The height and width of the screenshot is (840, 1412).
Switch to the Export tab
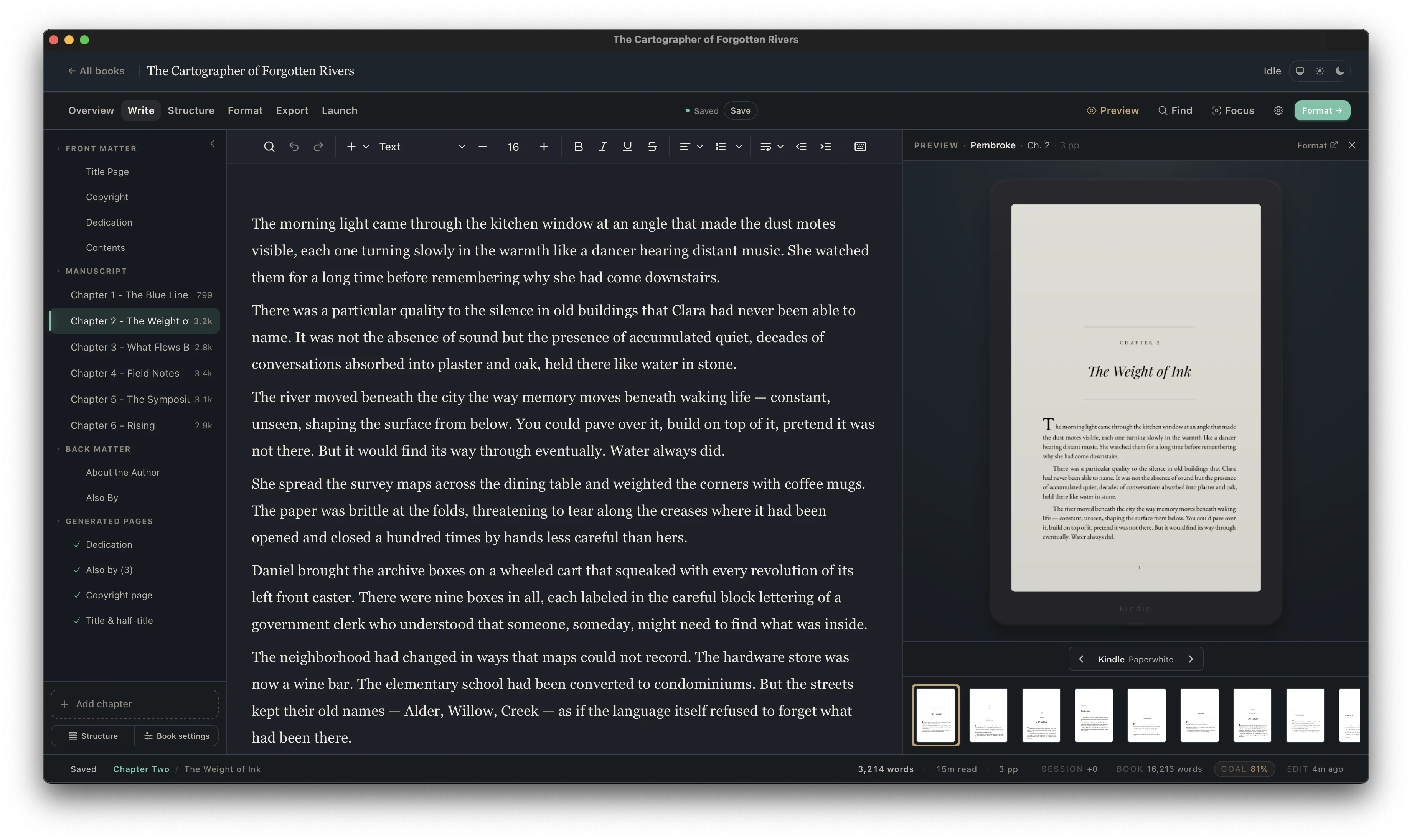point(292,110)
